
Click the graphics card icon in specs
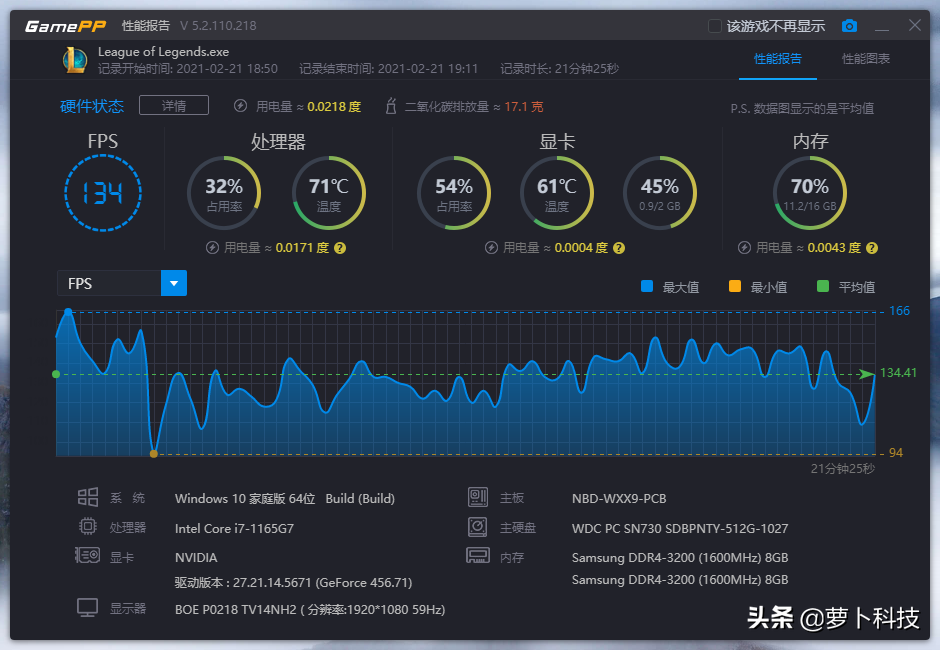pos(88,555)
